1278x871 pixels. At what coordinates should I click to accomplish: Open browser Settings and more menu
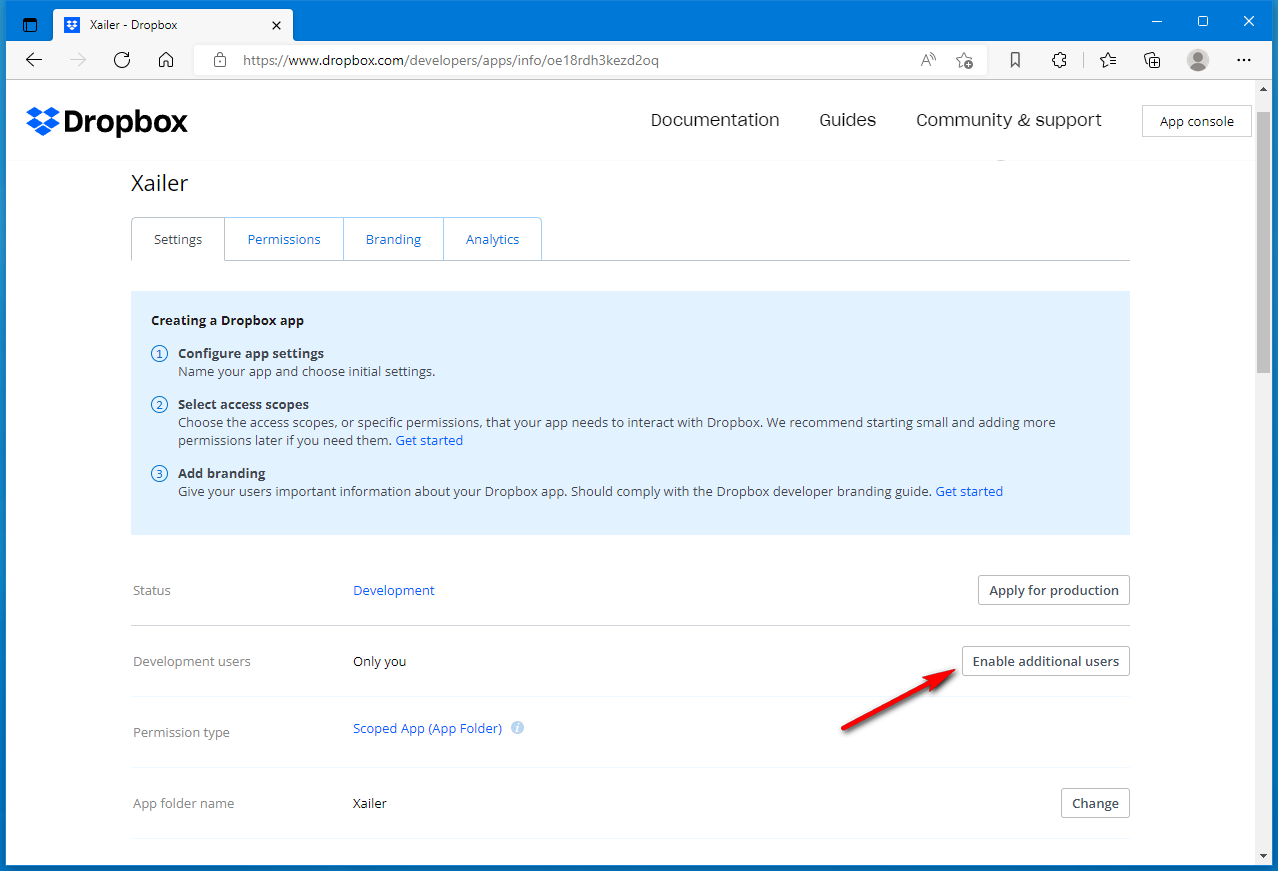(x=1244, y=60)
